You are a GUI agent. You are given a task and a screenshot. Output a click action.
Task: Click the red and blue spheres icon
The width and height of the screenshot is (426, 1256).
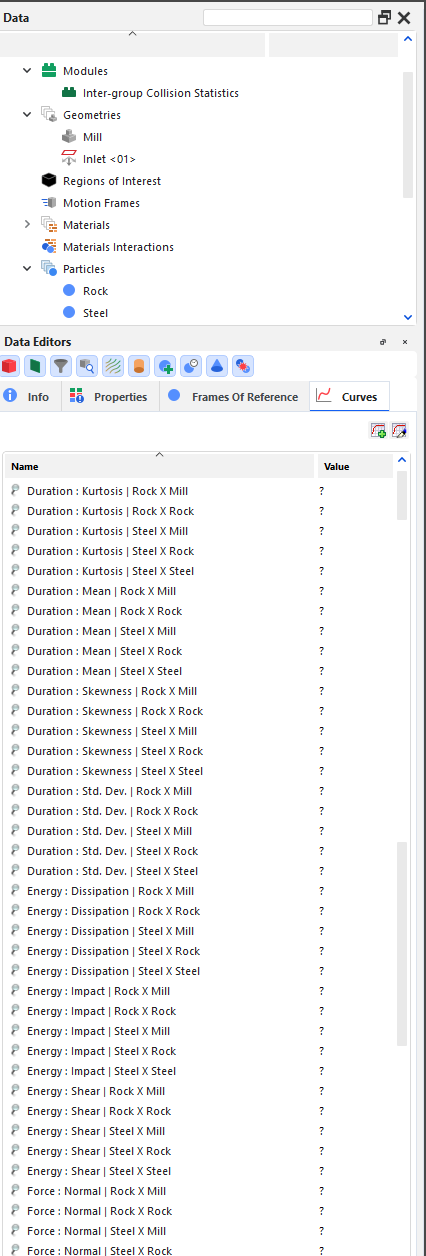pyautogui.click(x=242, y=366)
